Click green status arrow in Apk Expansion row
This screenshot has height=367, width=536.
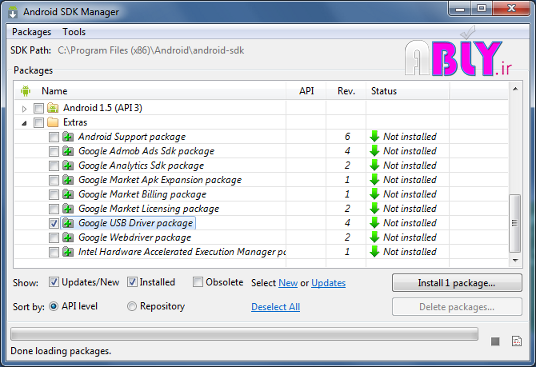tap(375, 179)
